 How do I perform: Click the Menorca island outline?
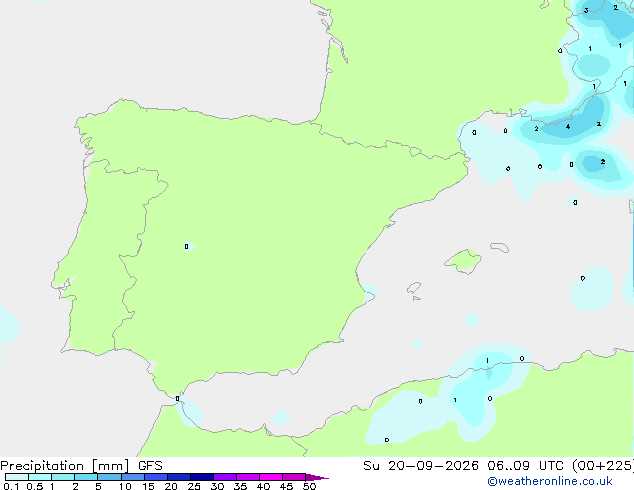tap(500, 247)
